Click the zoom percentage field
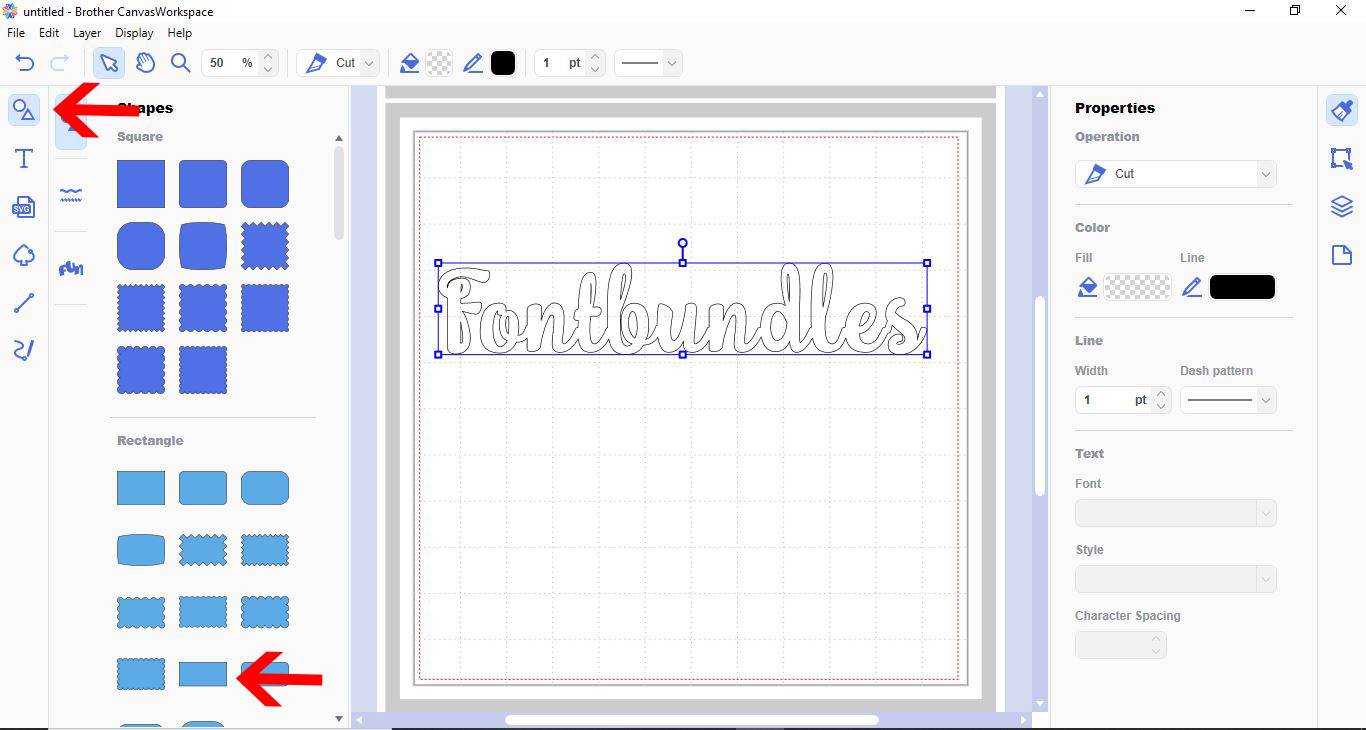This screenshot has width=1366, height=730. click(231, 63)
